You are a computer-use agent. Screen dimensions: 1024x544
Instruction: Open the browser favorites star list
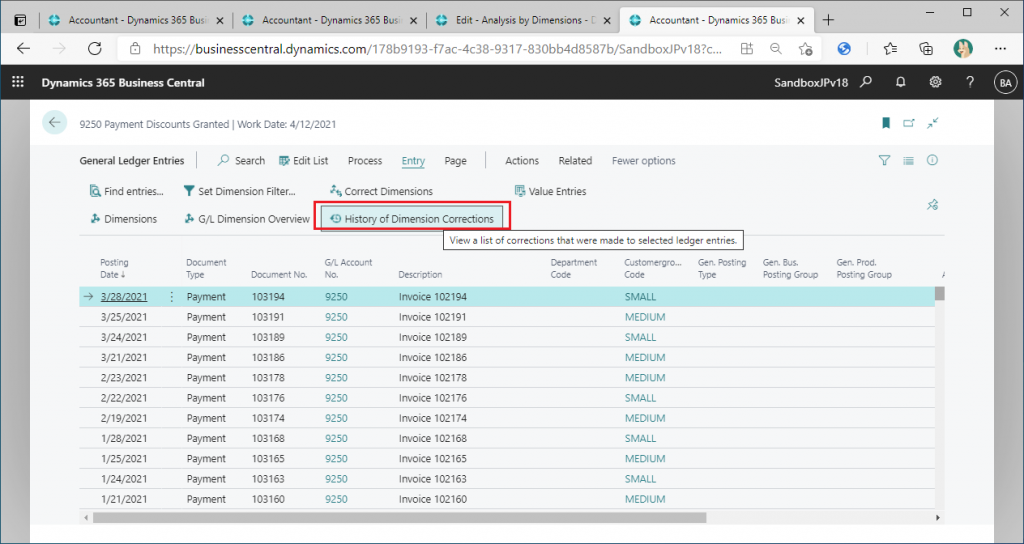pos(889,48)
